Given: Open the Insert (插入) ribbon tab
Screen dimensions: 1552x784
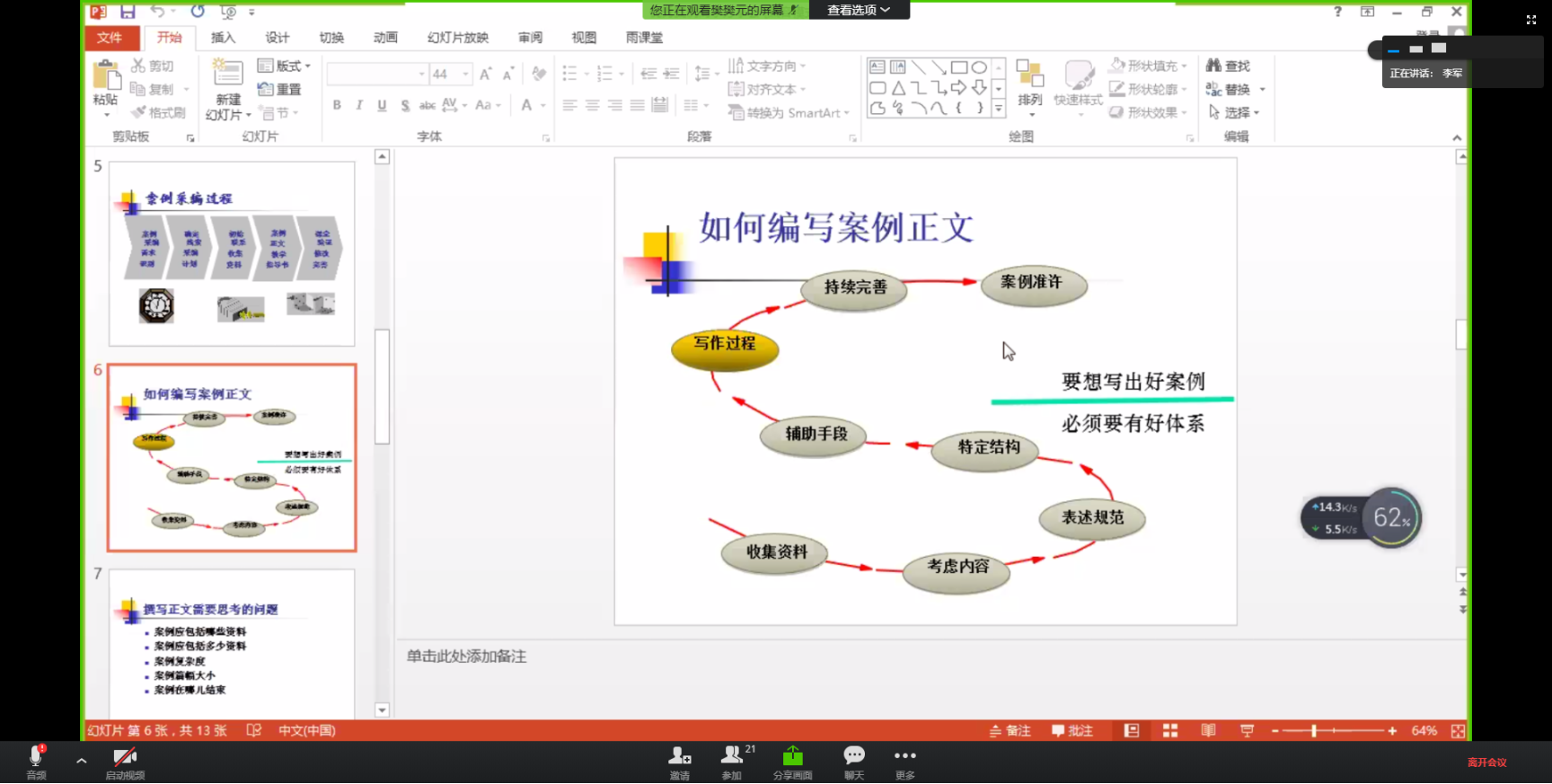Looking at the screenshot, I should pyautogui.click(x=223, y=38).
